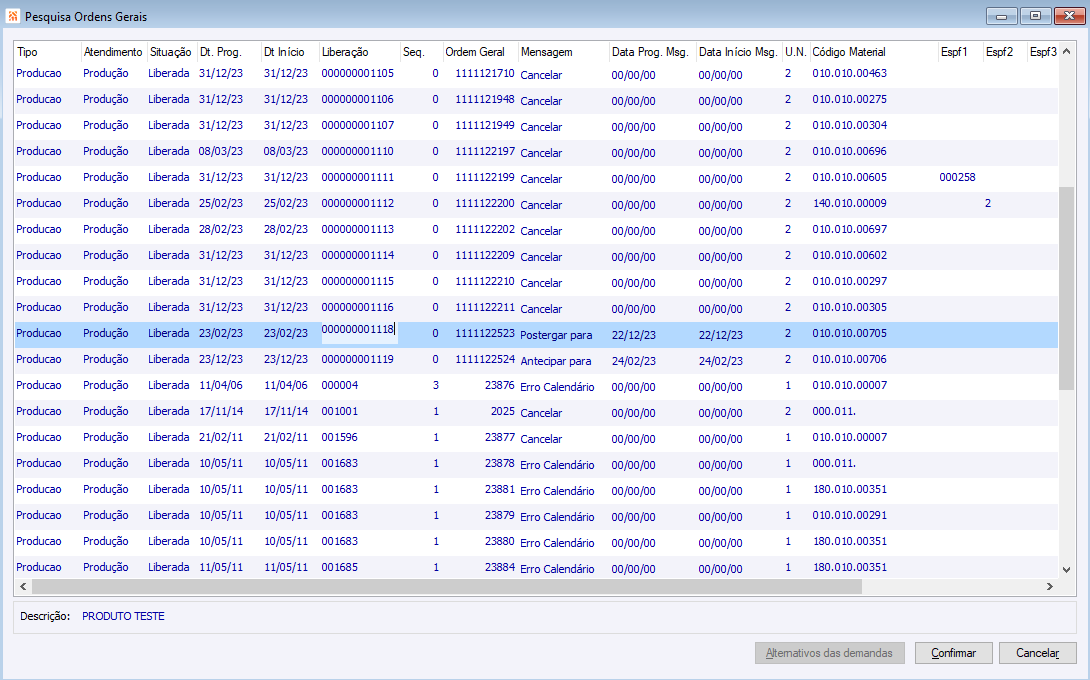Select Ordem Geral cell 2025

pos(503,411)
